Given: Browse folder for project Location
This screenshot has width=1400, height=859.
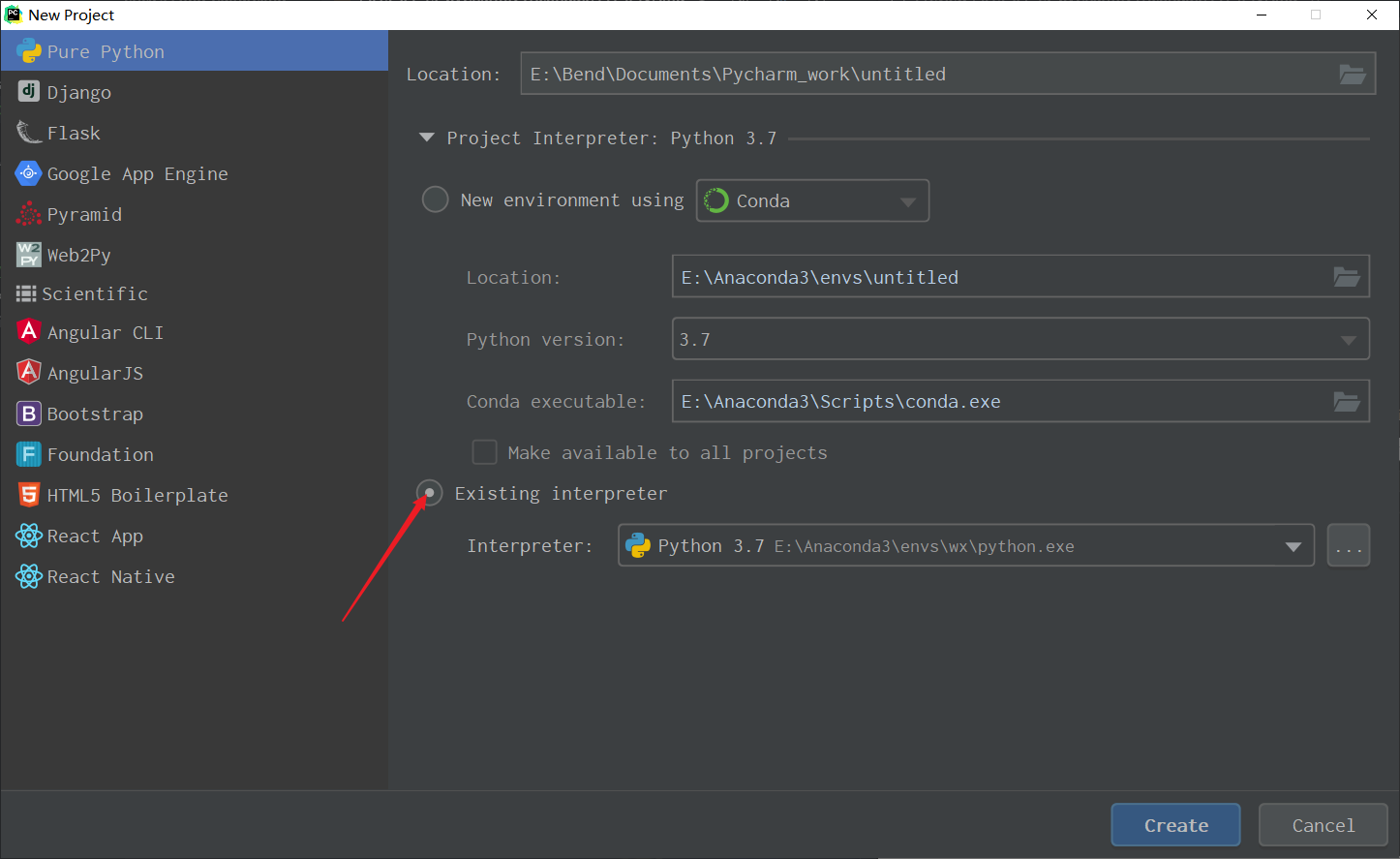Looking at the screenshot, I should (x=1353, y=75).
